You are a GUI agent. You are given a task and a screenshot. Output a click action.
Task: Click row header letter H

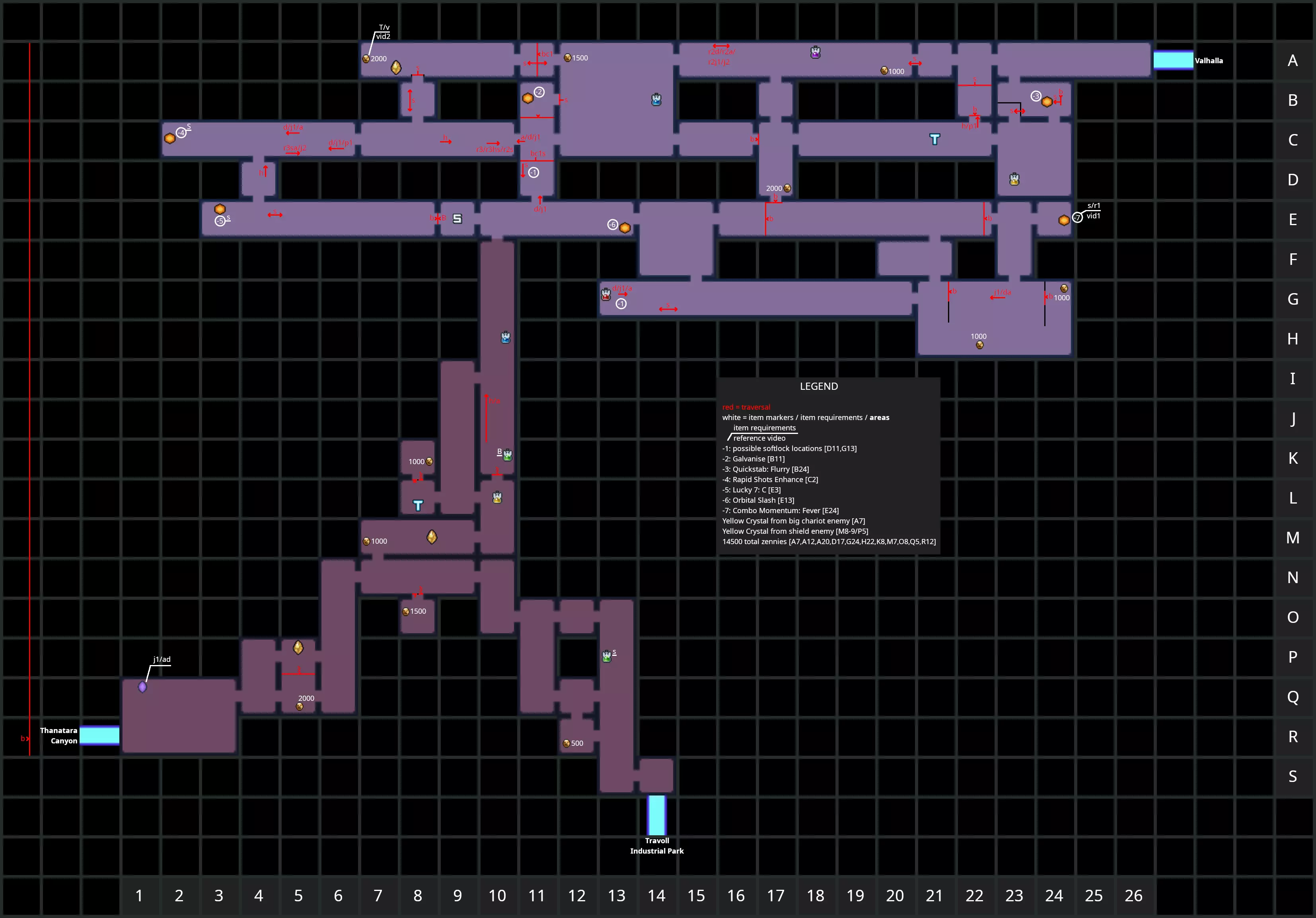[1293, 338]
